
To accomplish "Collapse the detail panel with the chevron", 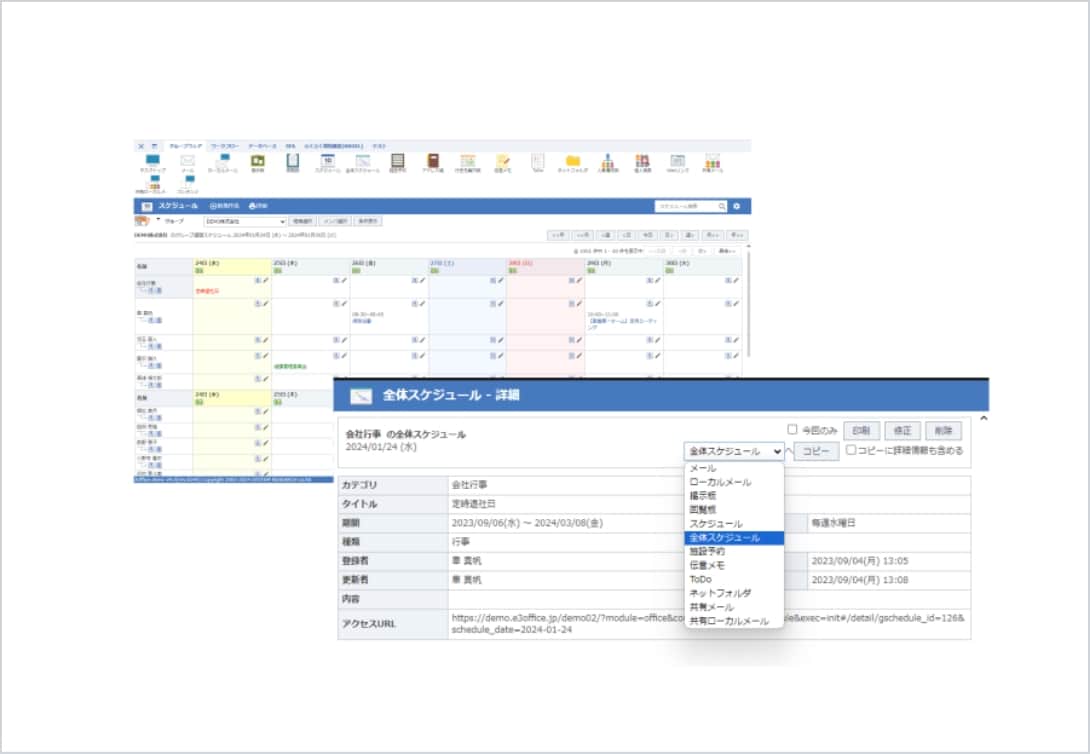I will pyautogui.click(x=983, y=418).
